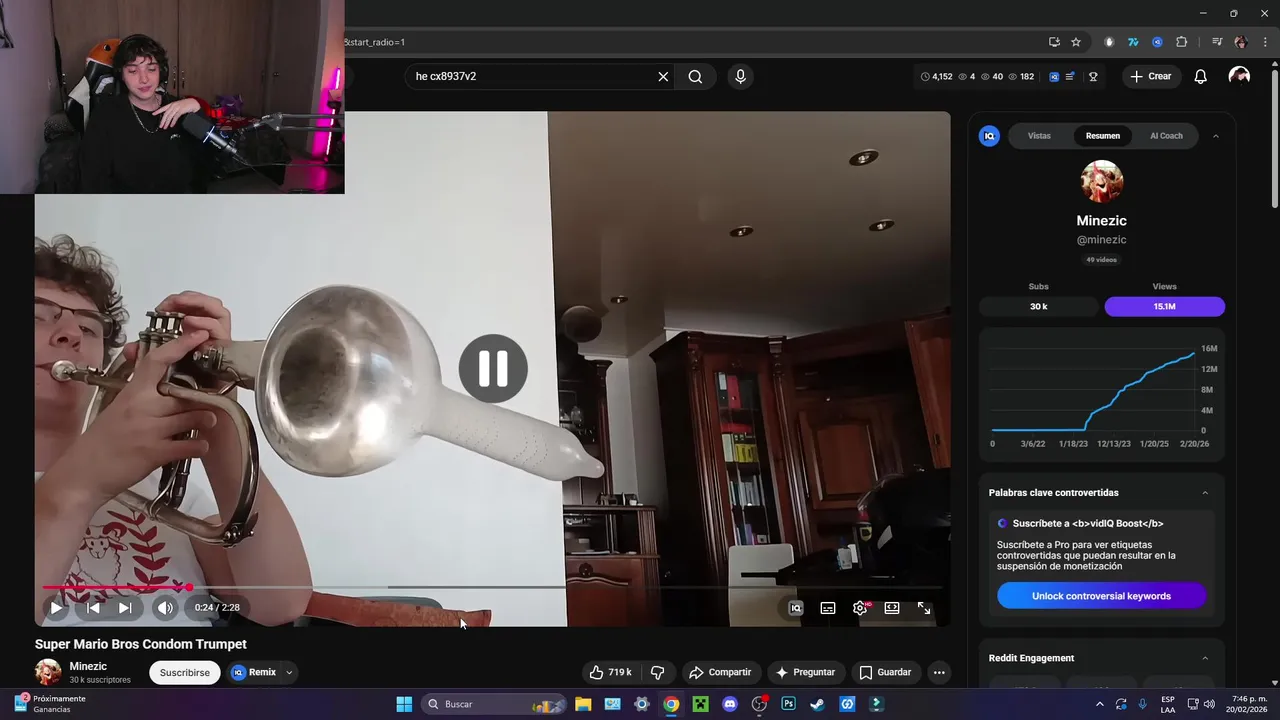Skip to next video in player
This screenshot has height=720, width=1280.
pos(125,607)
